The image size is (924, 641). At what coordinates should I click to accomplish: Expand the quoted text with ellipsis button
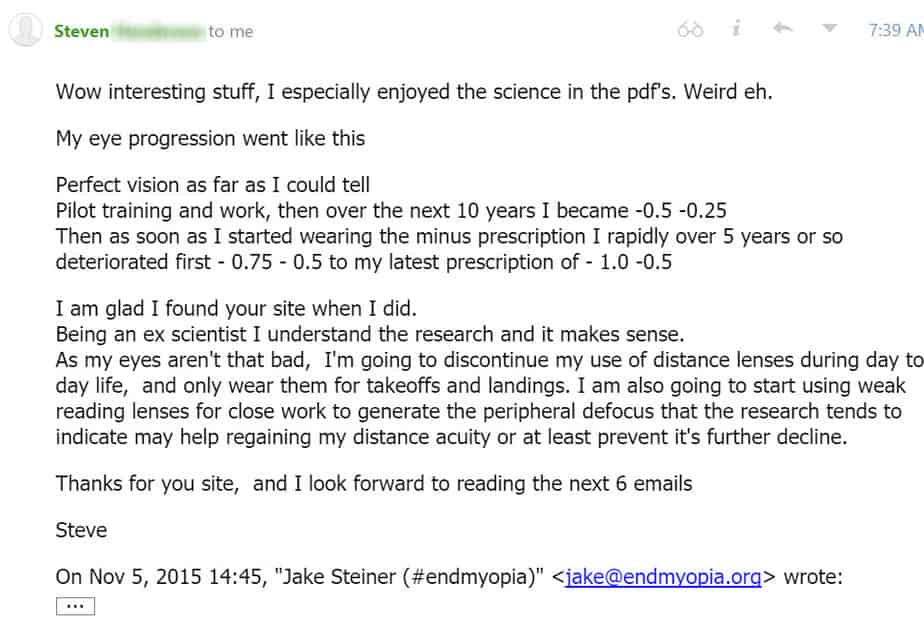[x=75, y=606]
